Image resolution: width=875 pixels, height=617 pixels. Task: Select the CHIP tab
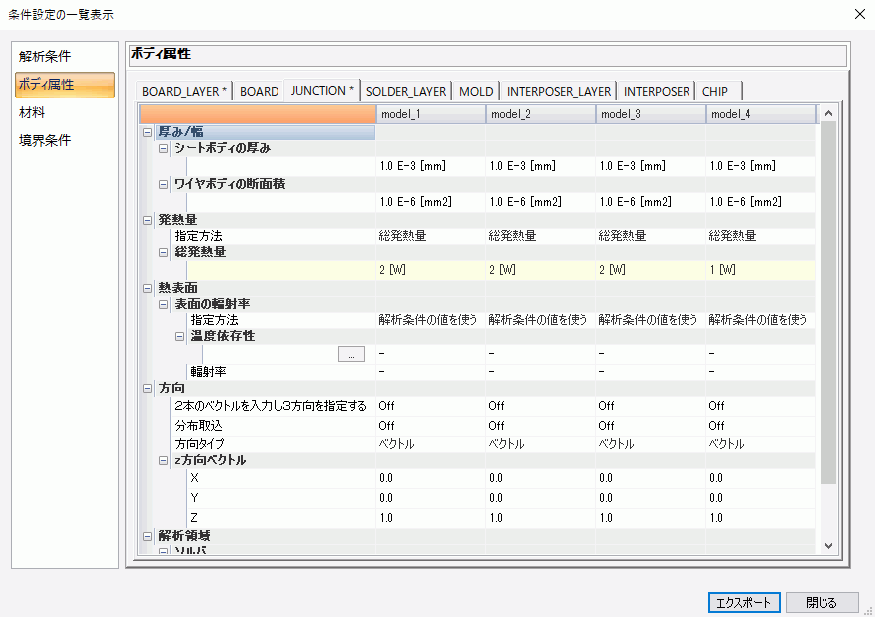[x=715, y=91]
